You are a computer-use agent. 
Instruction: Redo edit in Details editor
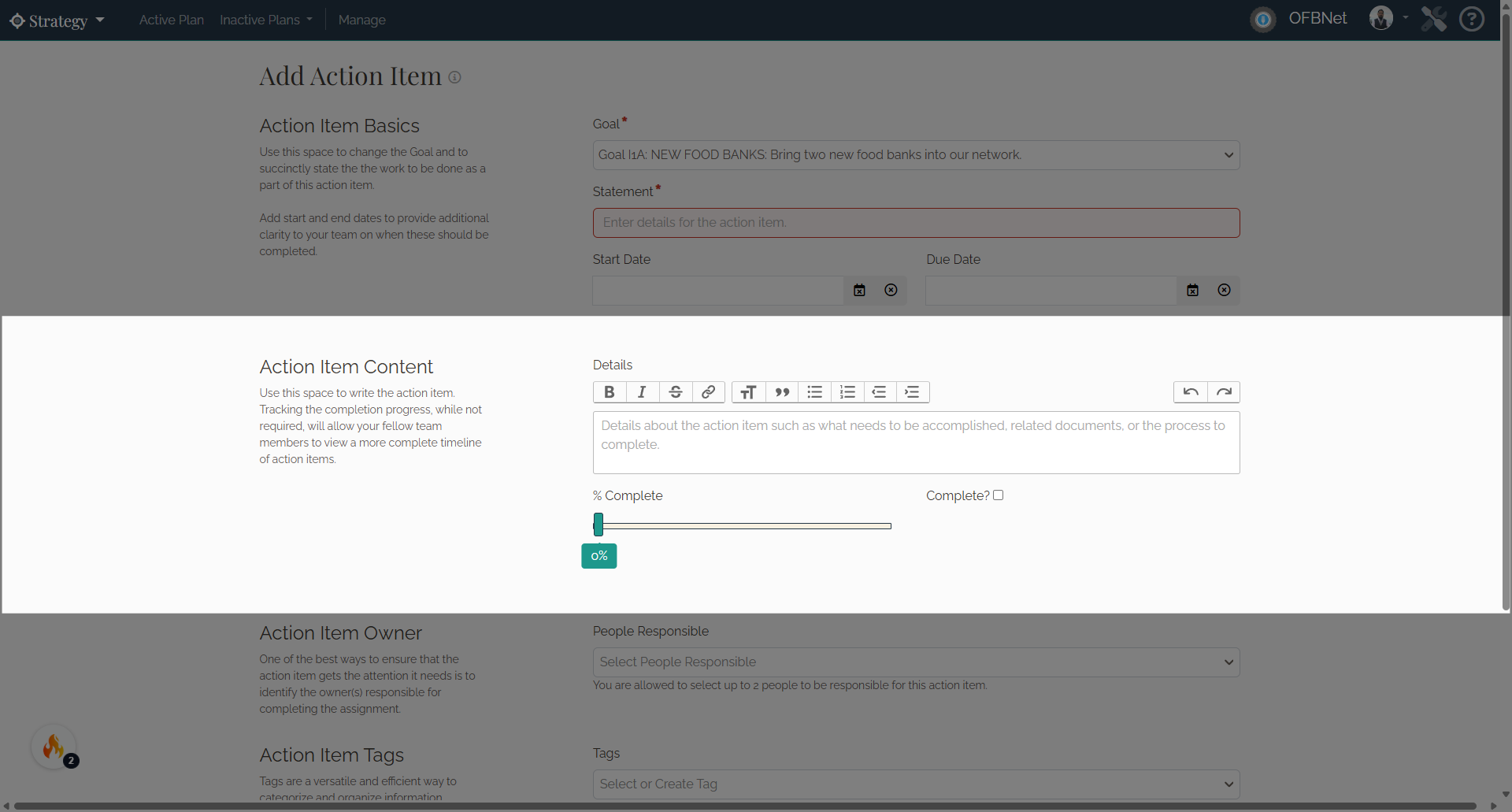point(1224,392)
